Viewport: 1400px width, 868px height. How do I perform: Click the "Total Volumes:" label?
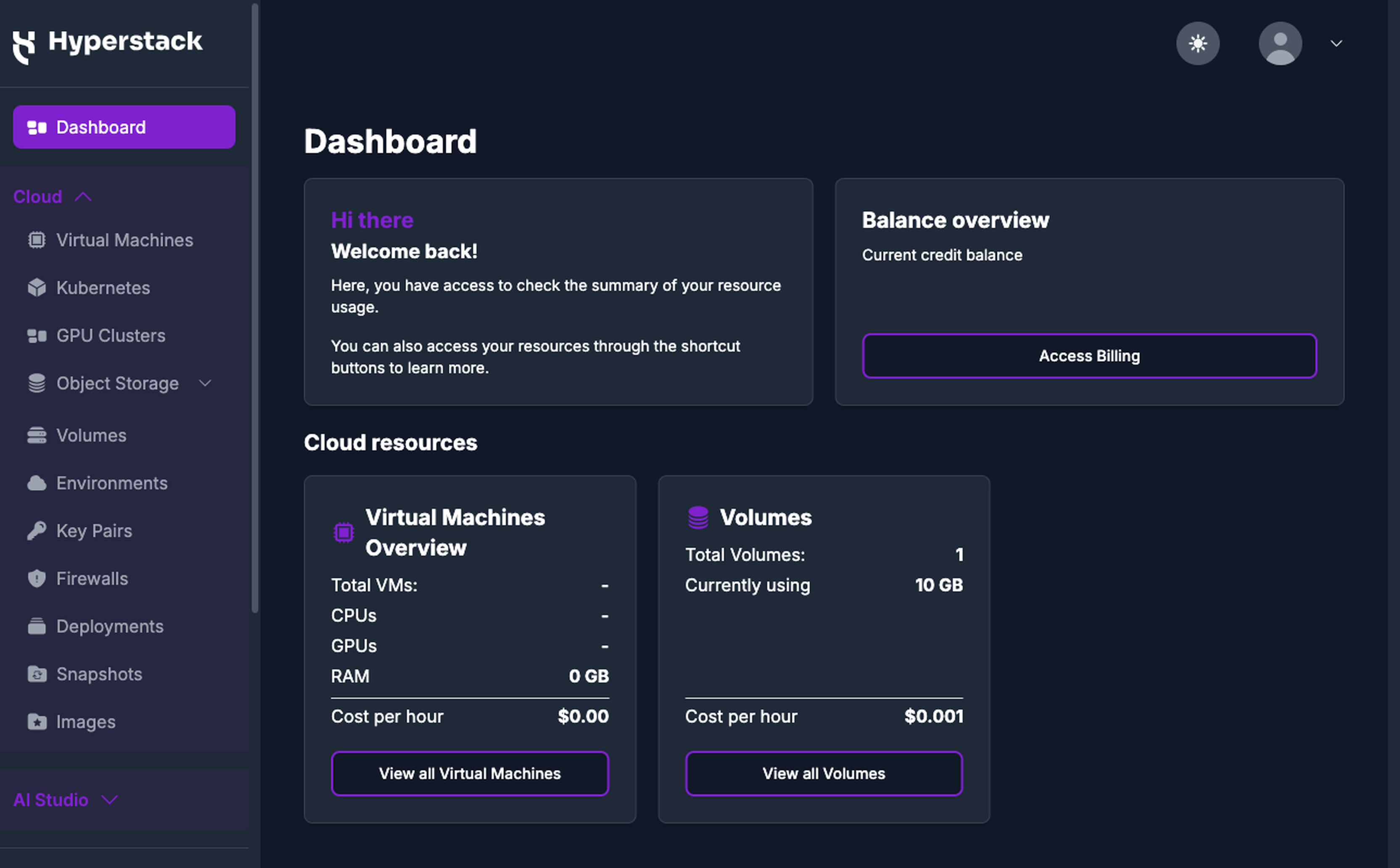pyautogui.click(x=745, y=555)
